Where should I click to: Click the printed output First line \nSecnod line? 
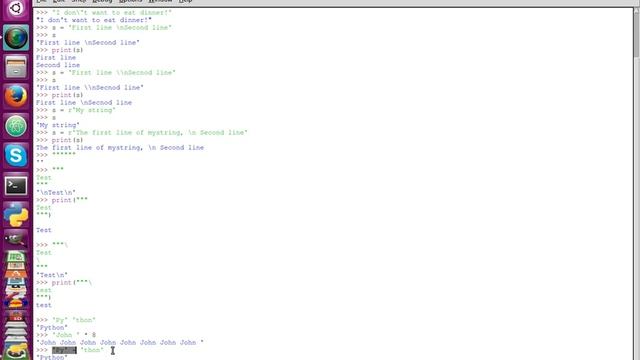(x=84, y=103)
